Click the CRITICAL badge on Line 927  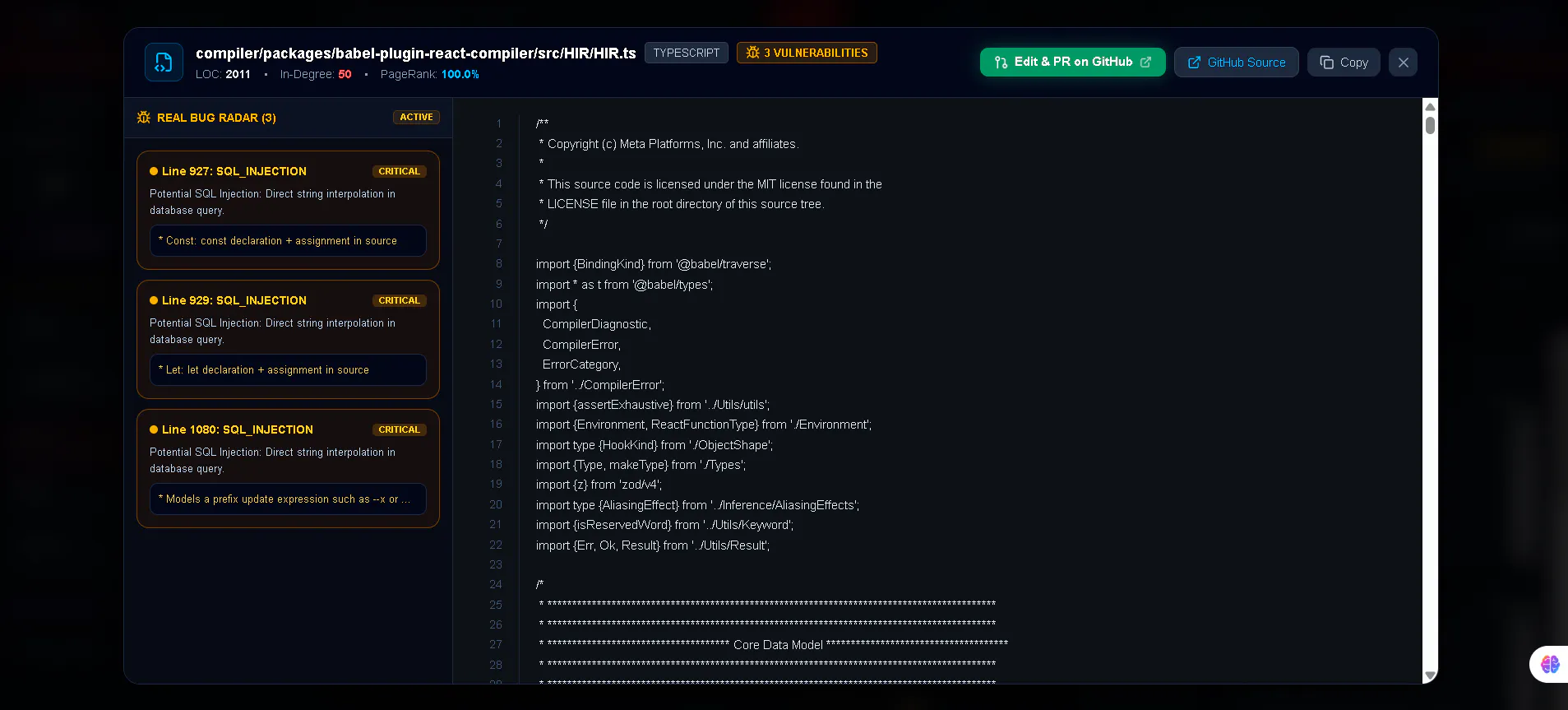coord(399,171)
